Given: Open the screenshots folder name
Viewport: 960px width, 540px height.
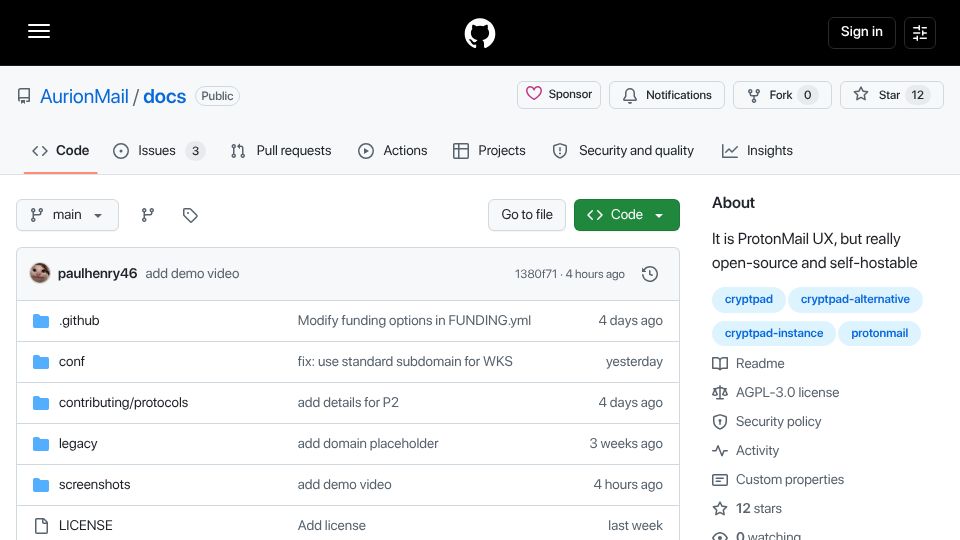Looking at the screenshot, I should [94, 485].
